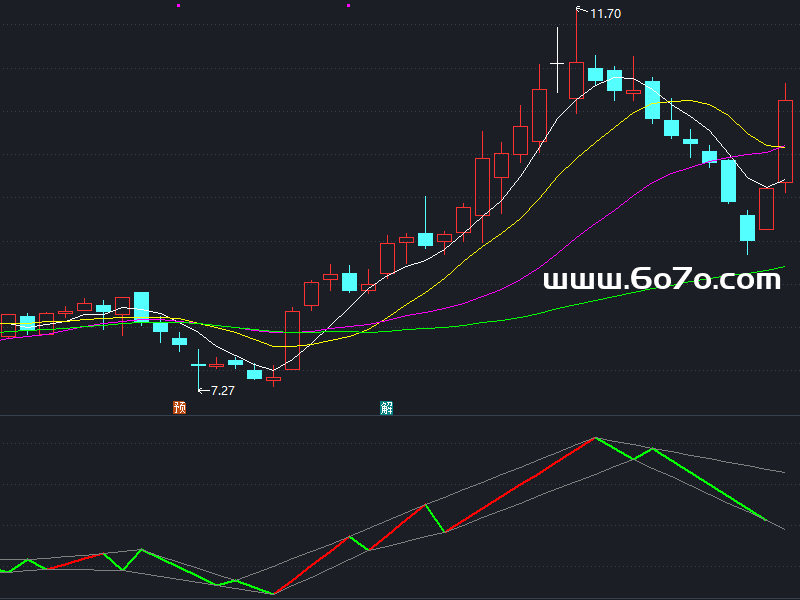Click the indicator lowest trough in lower panel
Screen dimensions: 800x600
(x=273, y=594)
